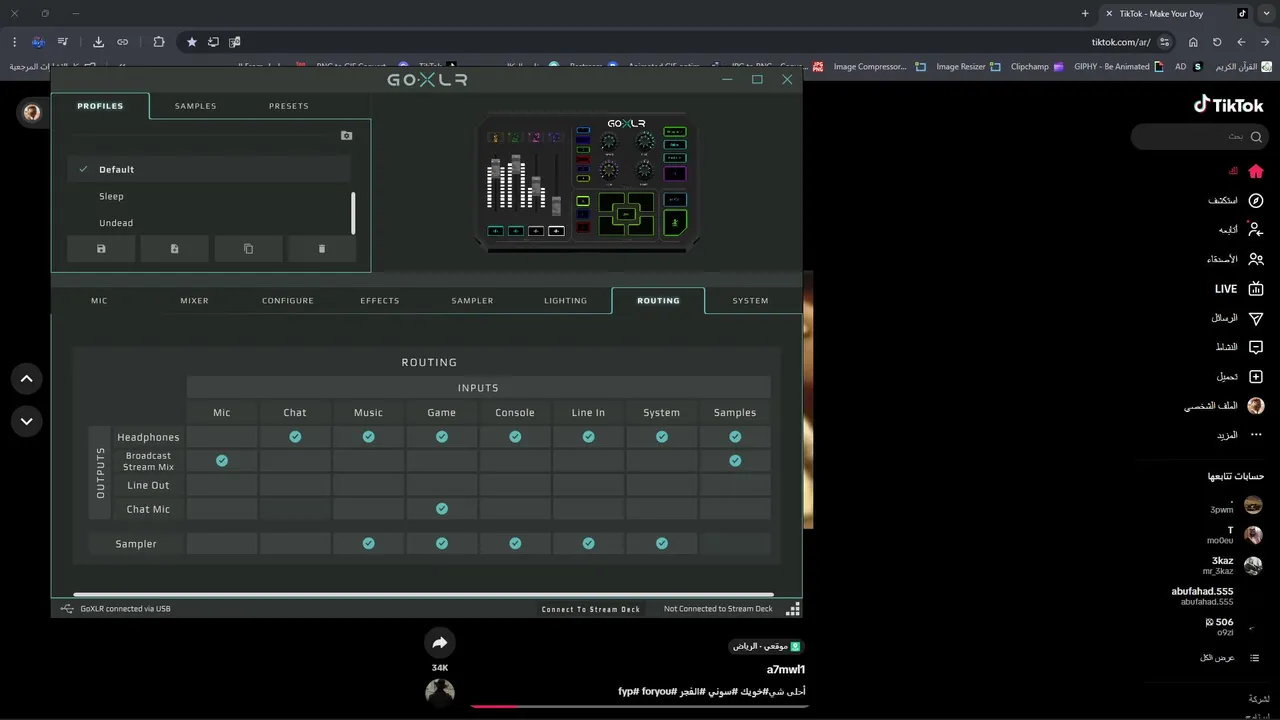This screenshot has width=1280, height=720.
Task: Enable Music routing to Line Out
Action: [368, 485]
